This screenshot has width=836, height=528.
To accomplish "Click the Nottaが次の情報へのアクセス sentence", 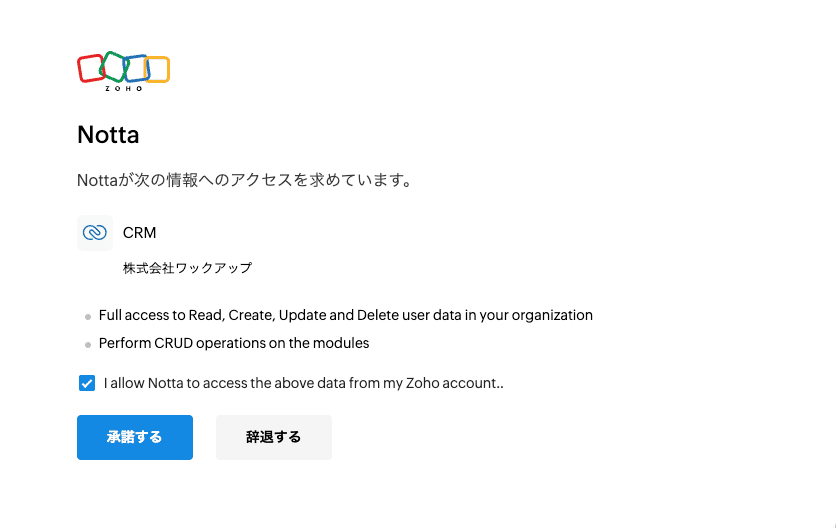I will click(x=245, y=181).
